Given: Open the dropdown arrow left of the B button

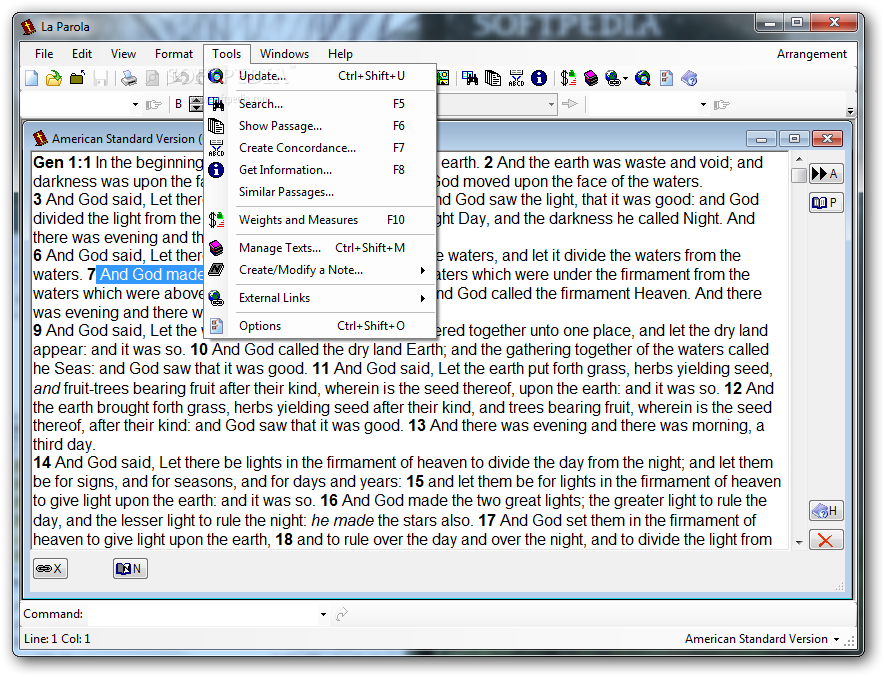Looking at the screenshot, I should click(135, 104).
